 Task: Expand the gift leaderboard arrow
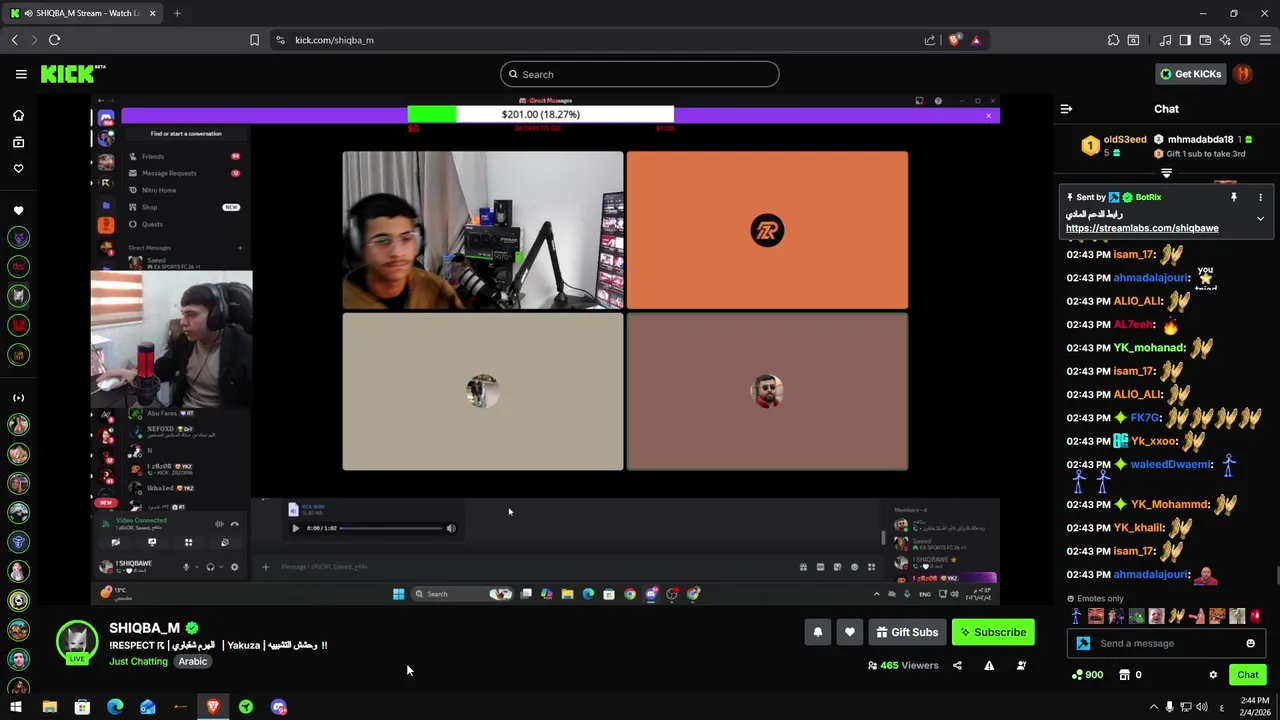(1166, 173)
